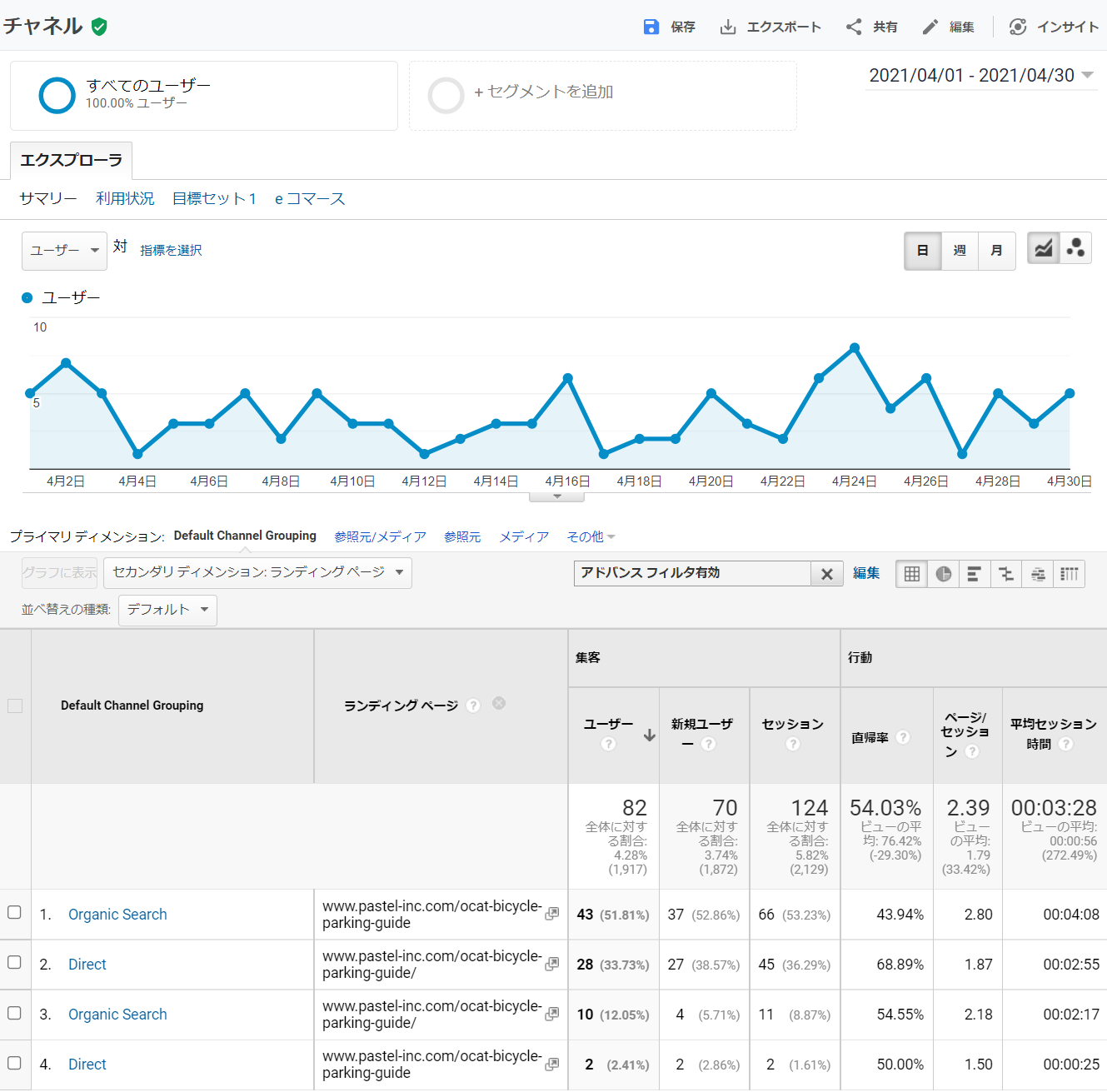Click help icon under セッション header
This screenshot has width=1107, height=1092.
pos(793,744)
